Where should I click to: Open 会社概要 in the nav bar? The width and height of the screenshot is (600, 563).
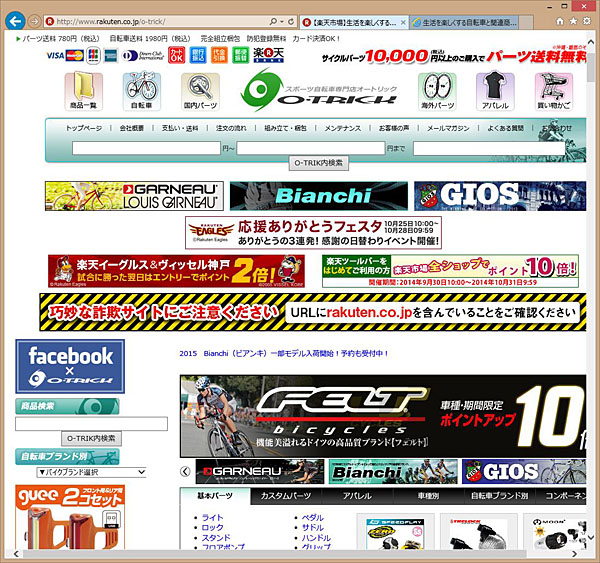[132, 128]
